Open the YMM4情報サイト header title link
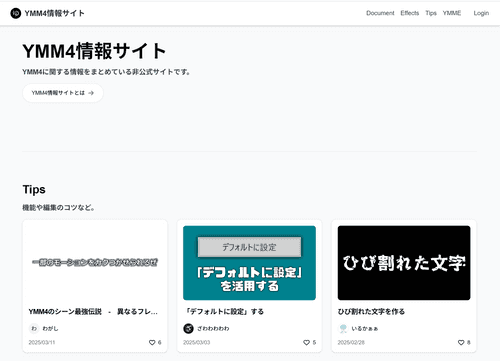The image size is (500, 361). click(x=54, y=13)
